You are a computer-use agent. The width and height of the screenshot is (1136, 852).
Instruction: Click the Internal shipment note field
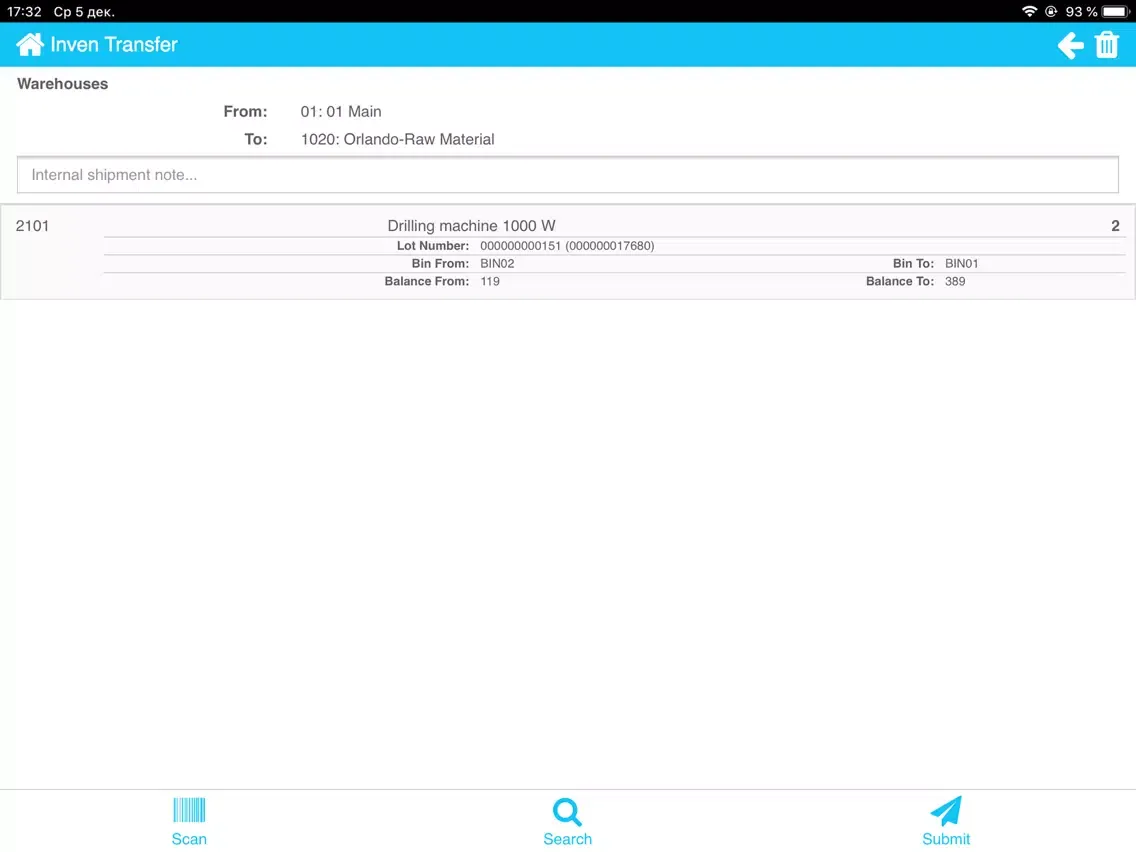click(567, 175)
